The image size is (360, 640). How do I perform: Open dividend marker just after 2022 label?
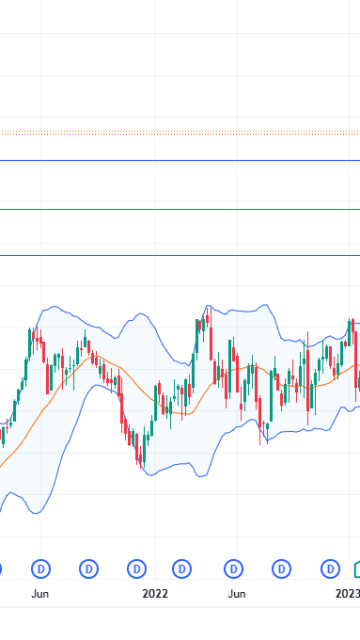tap(182, 568)
